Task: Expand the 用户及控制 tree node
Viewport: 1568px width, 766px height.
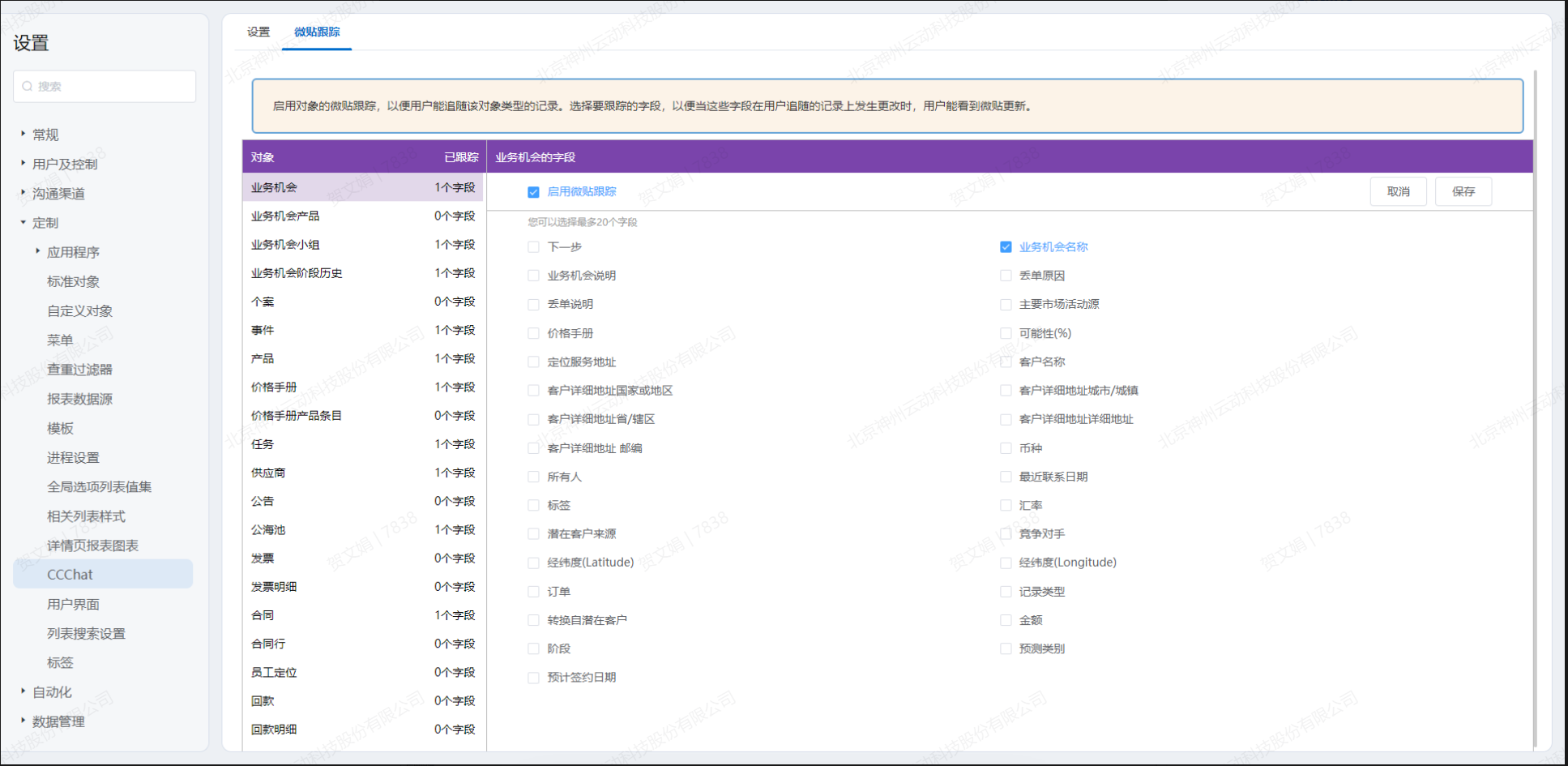Action: 23,163
